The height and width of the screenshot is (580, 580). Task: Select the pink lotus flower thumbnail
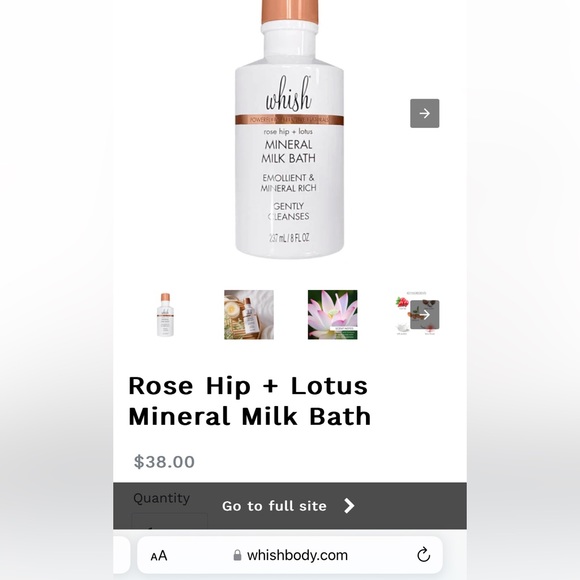[332, 314]
